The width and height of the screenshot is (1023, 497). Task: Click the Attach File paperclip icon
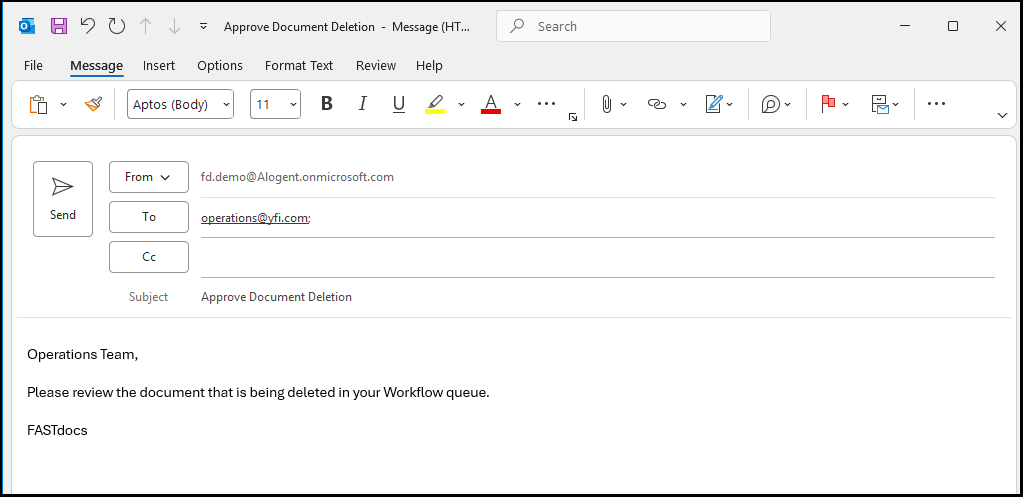(x=606, y=104)
